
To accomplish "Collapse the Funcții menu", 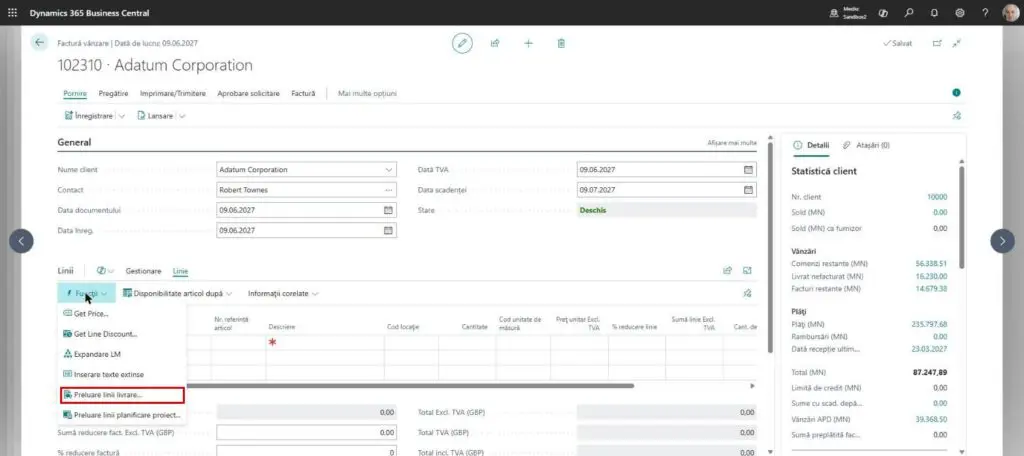I will pyautogui.click(x=86, y=294).
